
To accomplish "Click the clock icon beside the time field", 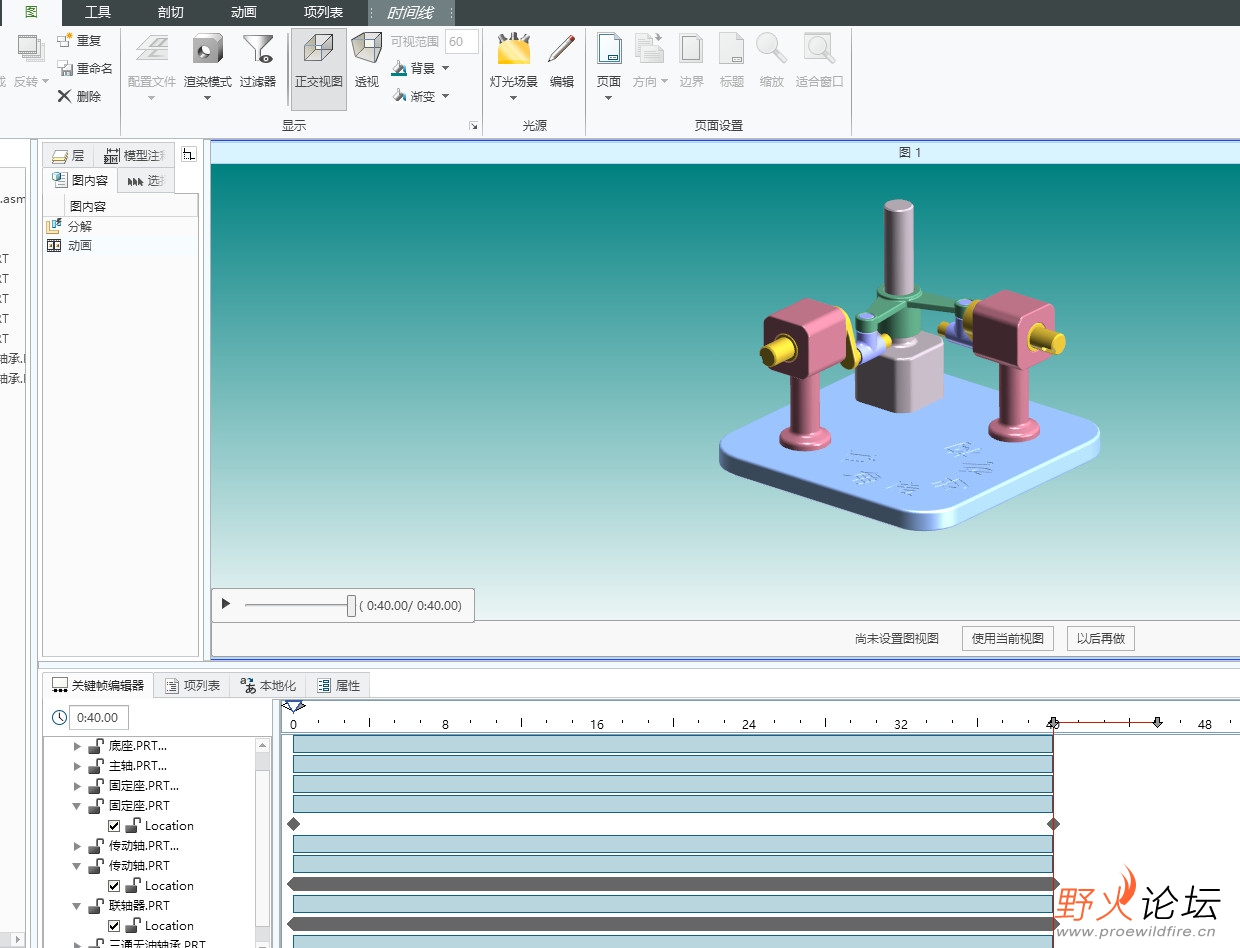I will pyautogui.click(x=59, y=717).
